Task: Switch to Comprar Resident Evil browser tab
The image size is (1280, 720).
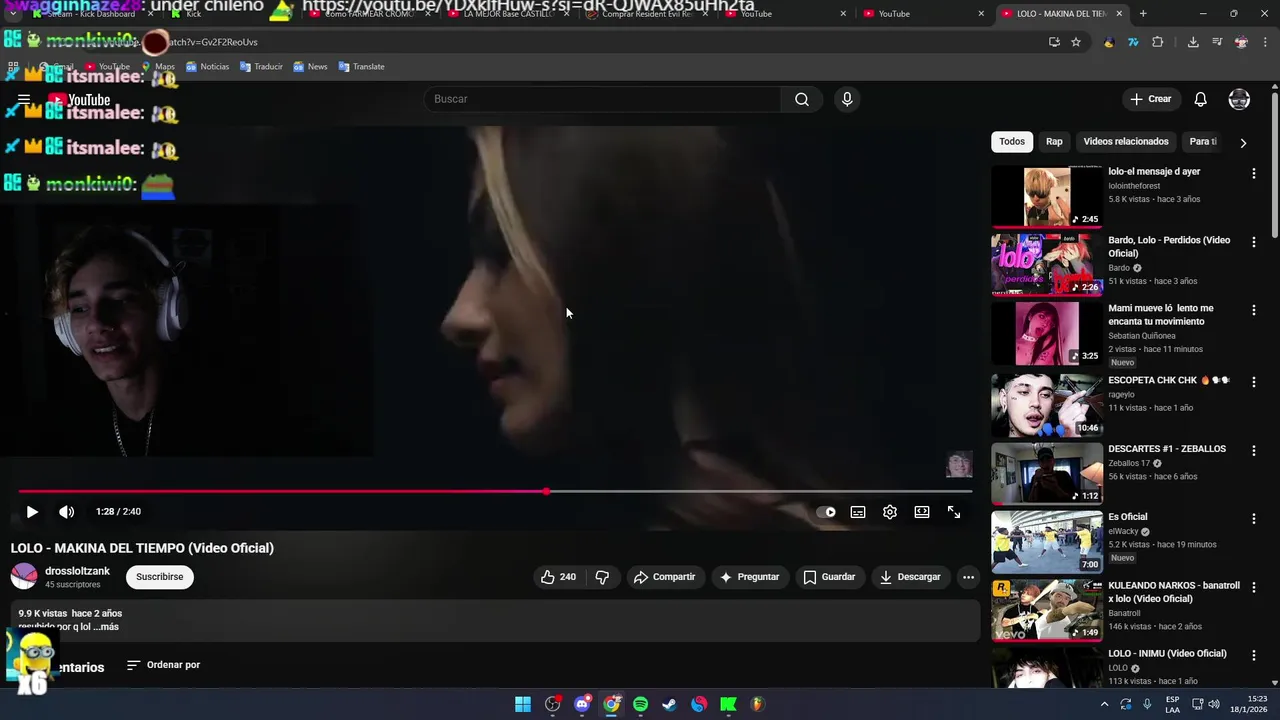Action: click(x=647, y=14)
